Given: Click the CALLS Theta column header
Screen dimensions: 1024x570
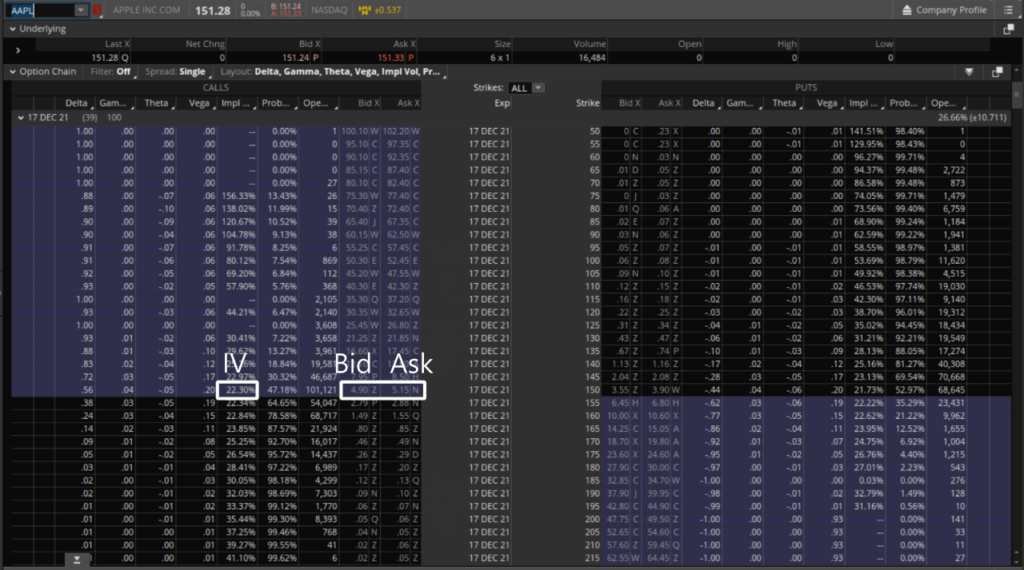Looking at the screenshot, I should coord(157,103).
